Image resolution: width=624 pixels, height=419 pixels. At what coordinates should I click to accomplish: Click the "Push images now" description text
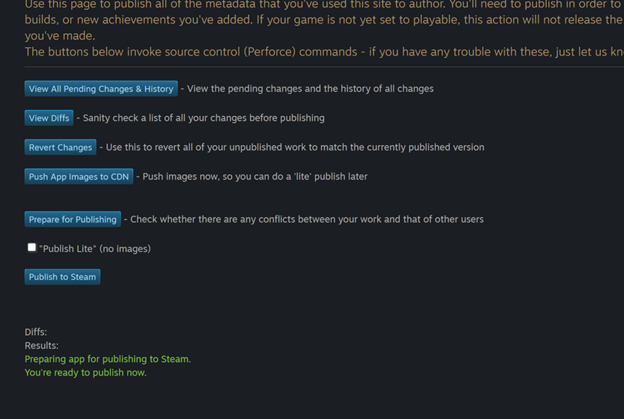click(255, 177)
